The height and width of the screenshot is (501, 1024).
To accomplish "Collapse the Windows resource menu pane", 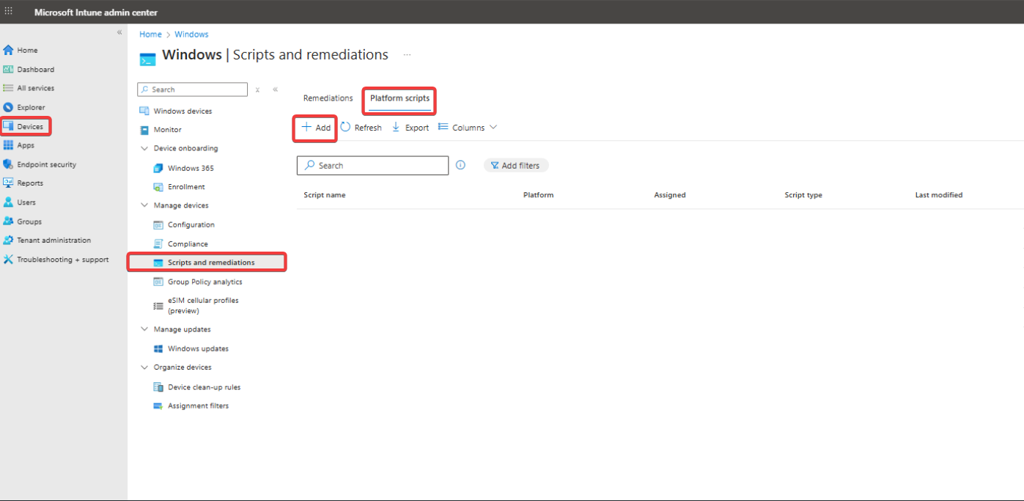I will [x=275, y=89].
